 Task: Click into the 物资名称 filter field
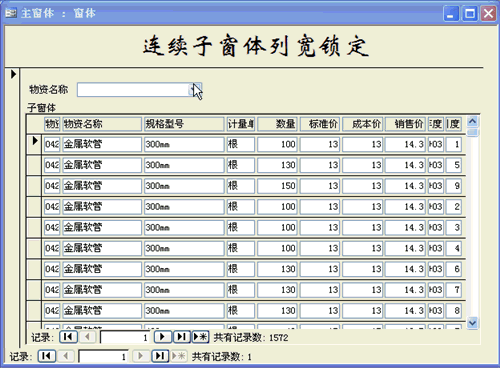(x=134, y=90)
